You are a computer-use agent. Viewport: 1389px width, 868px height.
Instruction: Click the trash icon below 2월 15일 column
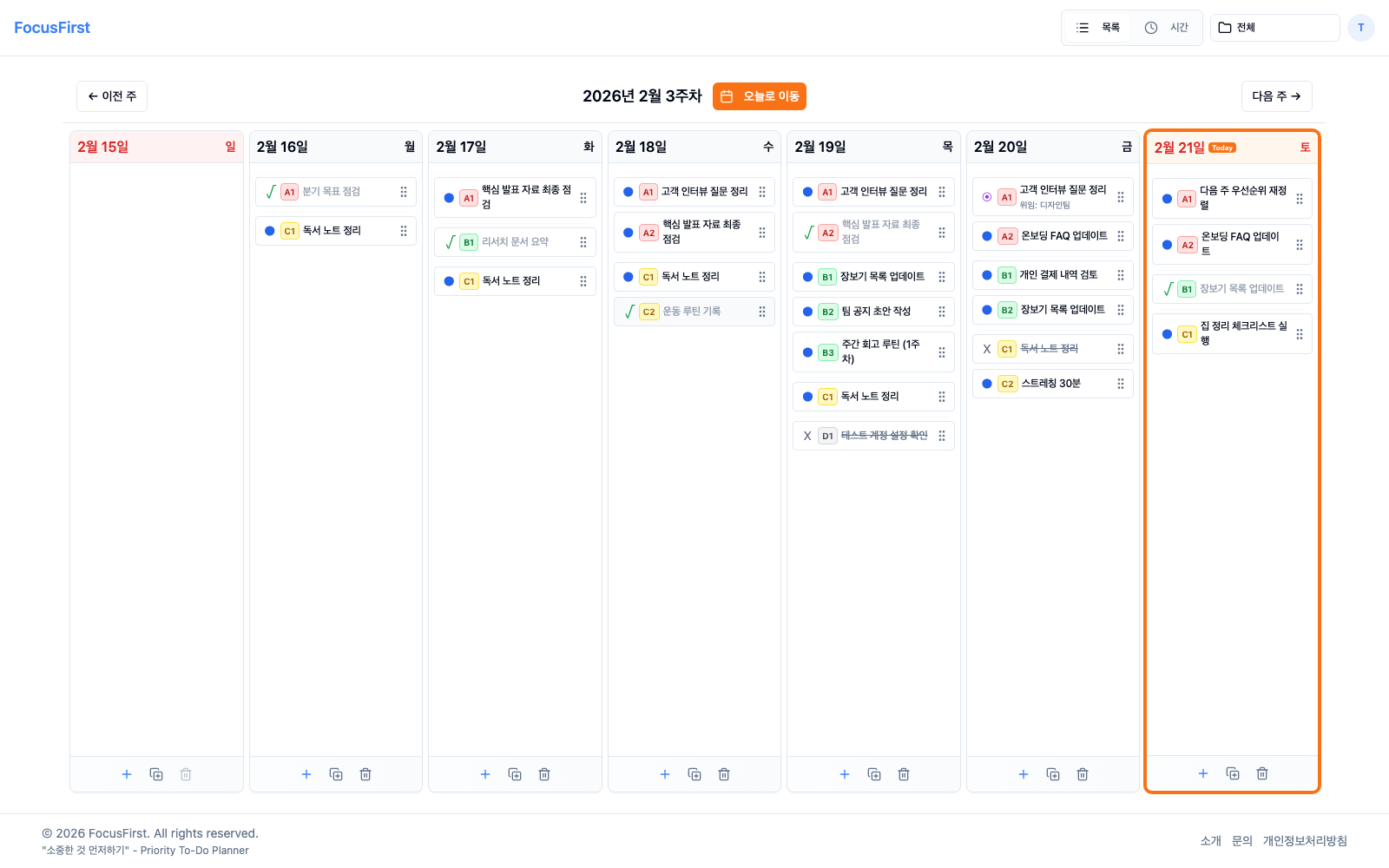tap(186, 773)
